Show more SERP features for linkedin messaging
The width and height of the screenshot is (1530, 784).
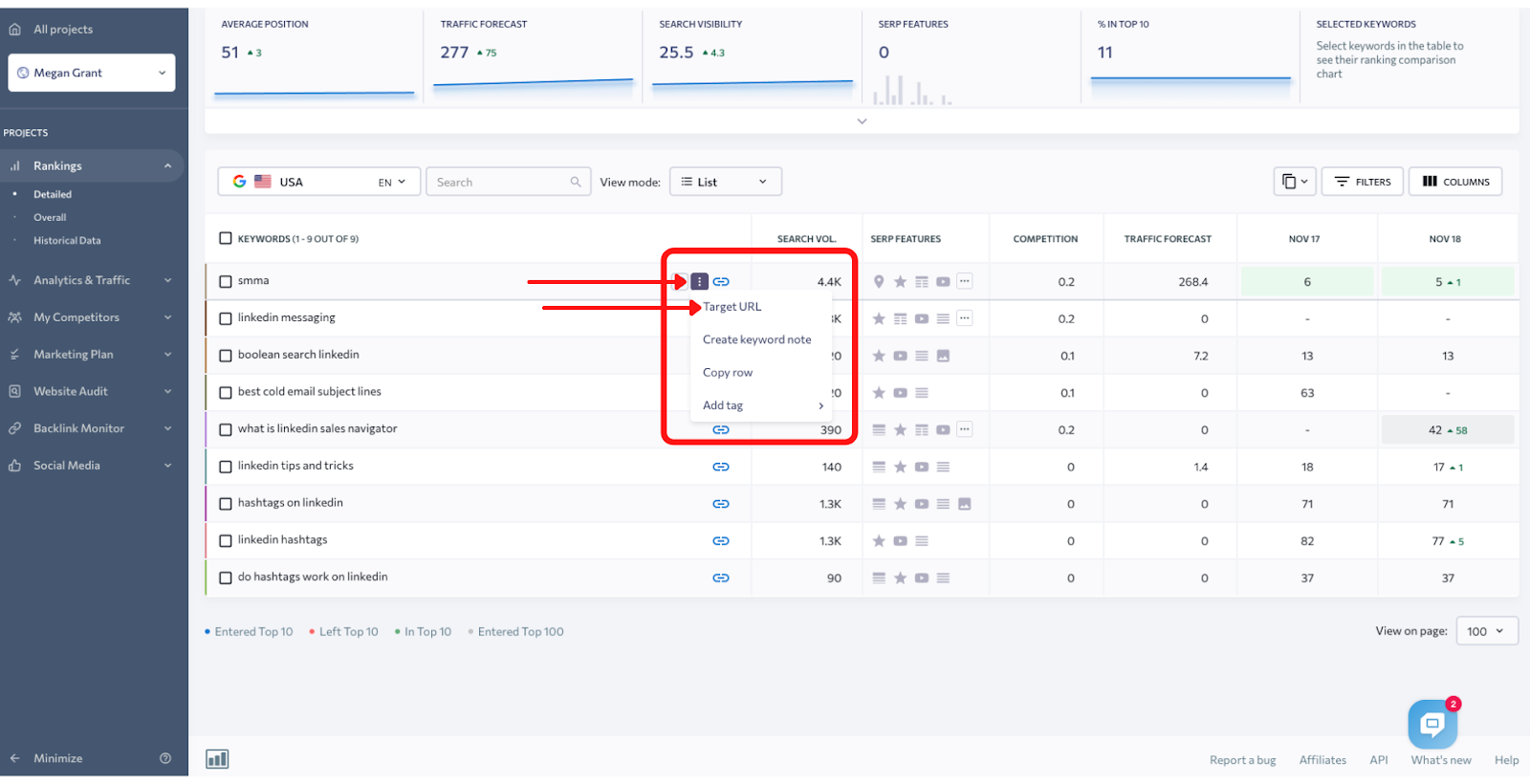point(965,318)
